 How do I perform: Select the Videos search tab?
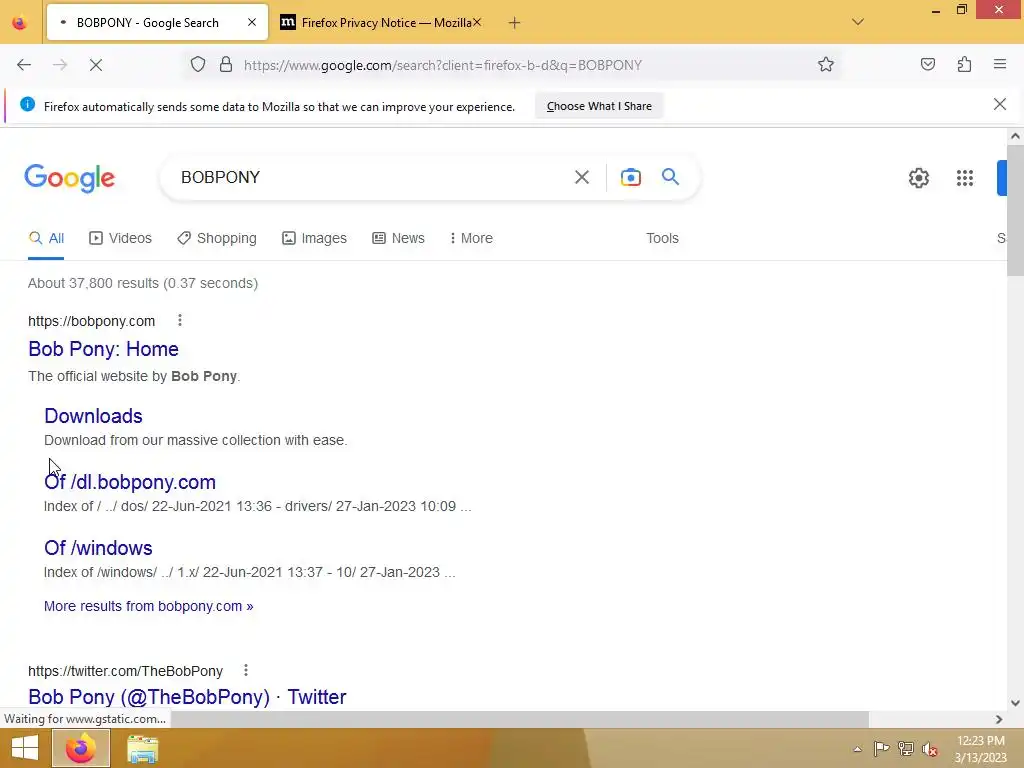pyautogui.click(x=120, y=238)
